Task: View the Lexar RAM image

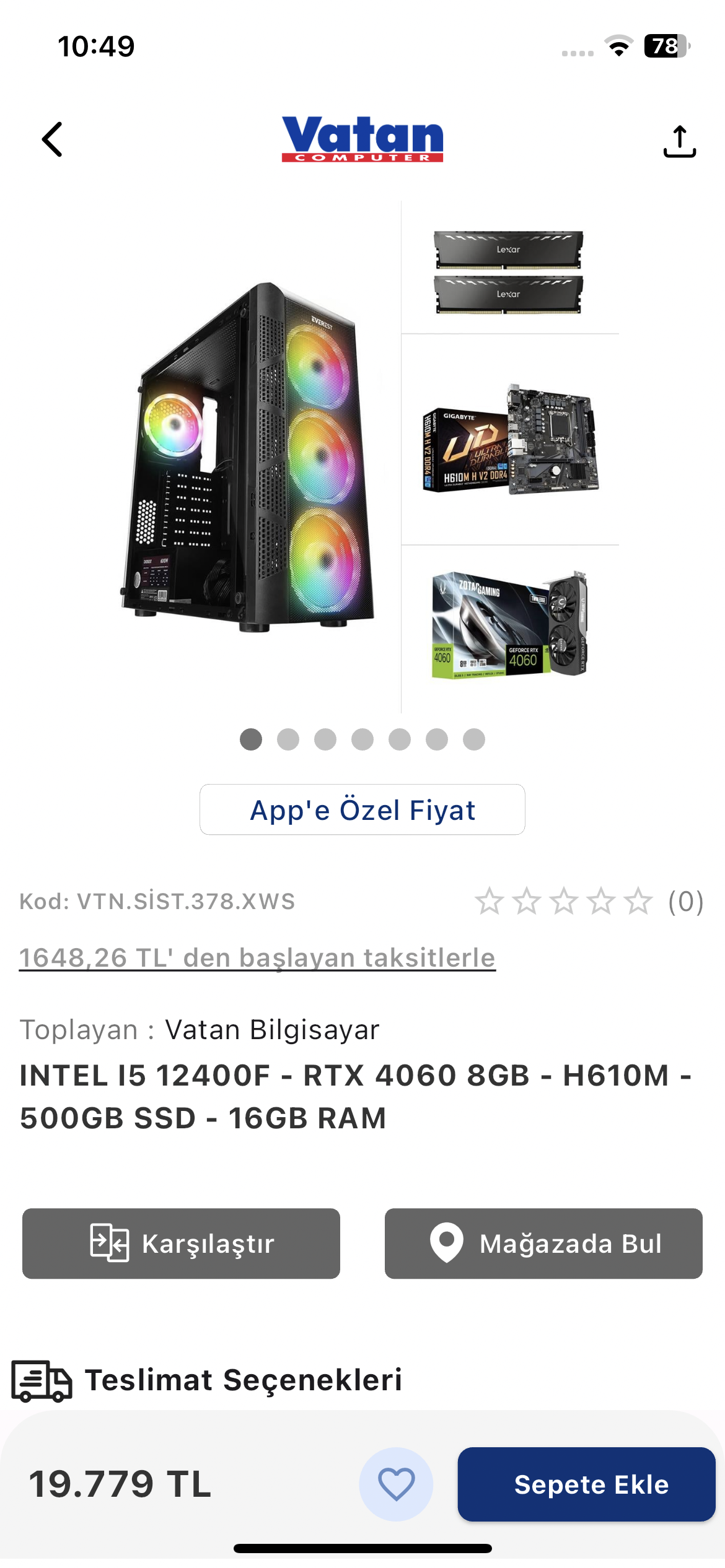Action: pos(508,272)
